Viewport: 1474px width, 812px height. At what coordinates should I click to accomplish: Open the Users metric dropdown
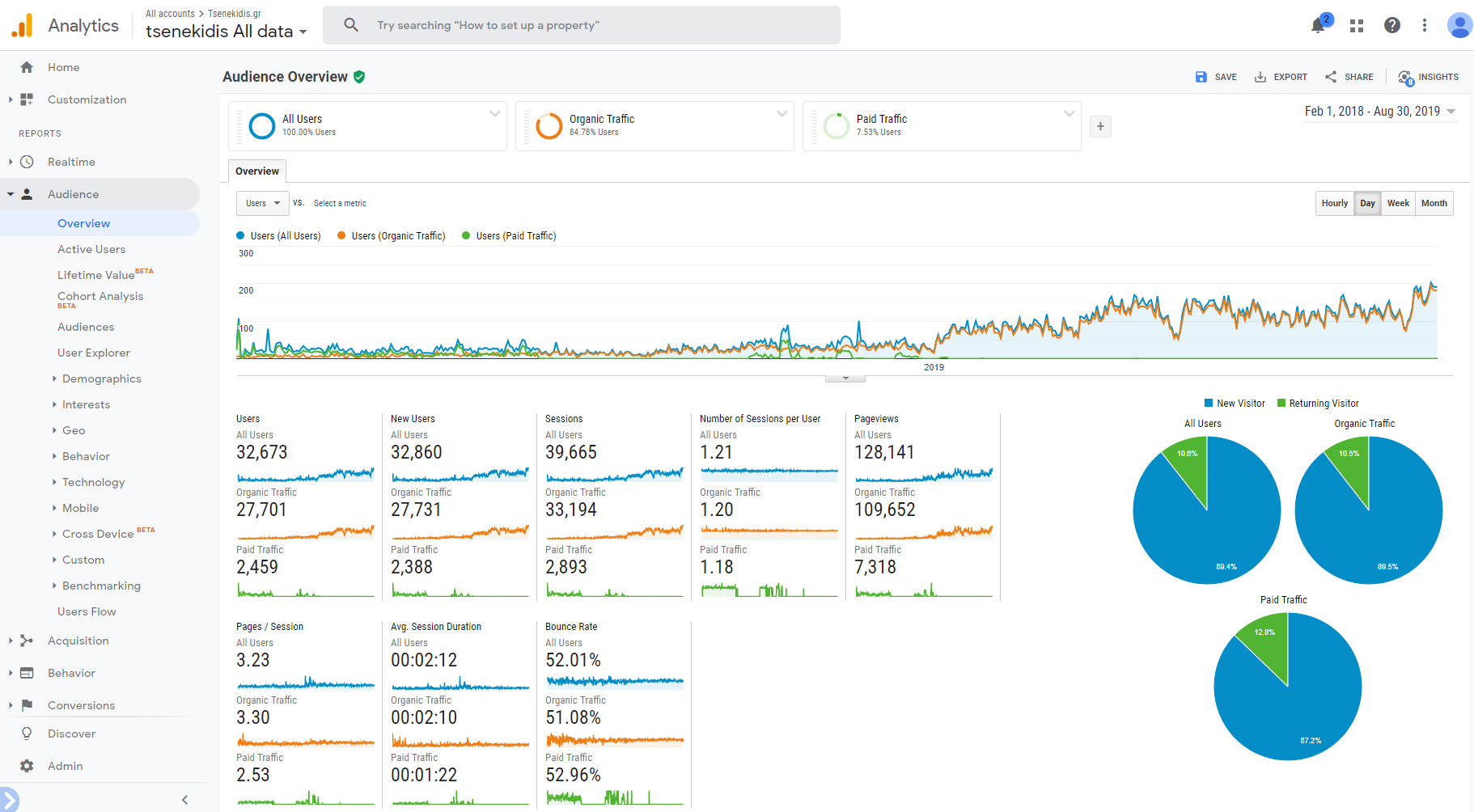pyautogui.click(x=262, y=203)
